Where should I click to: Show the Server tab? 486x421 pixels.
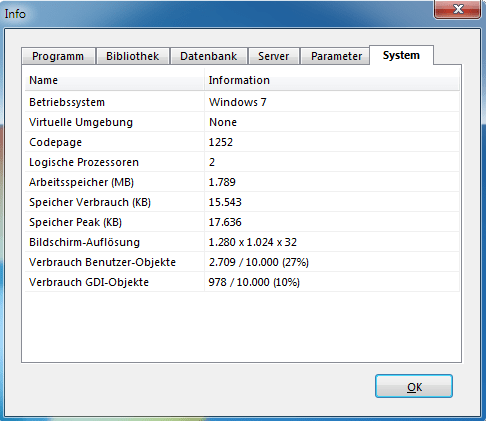[x=274, y=56]
